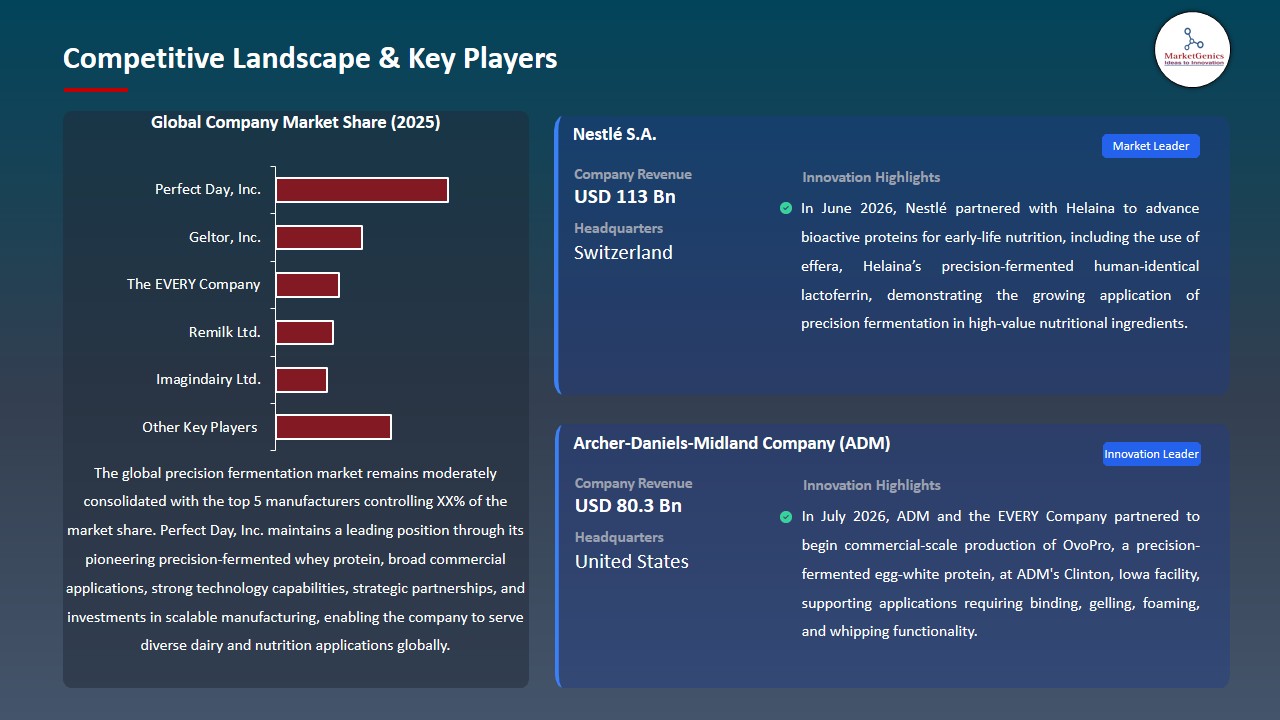The height and width of the screenshot is (720, 1280).
Task: Click the Company Revenue label in Nestlé card
Action: (633, 174)
